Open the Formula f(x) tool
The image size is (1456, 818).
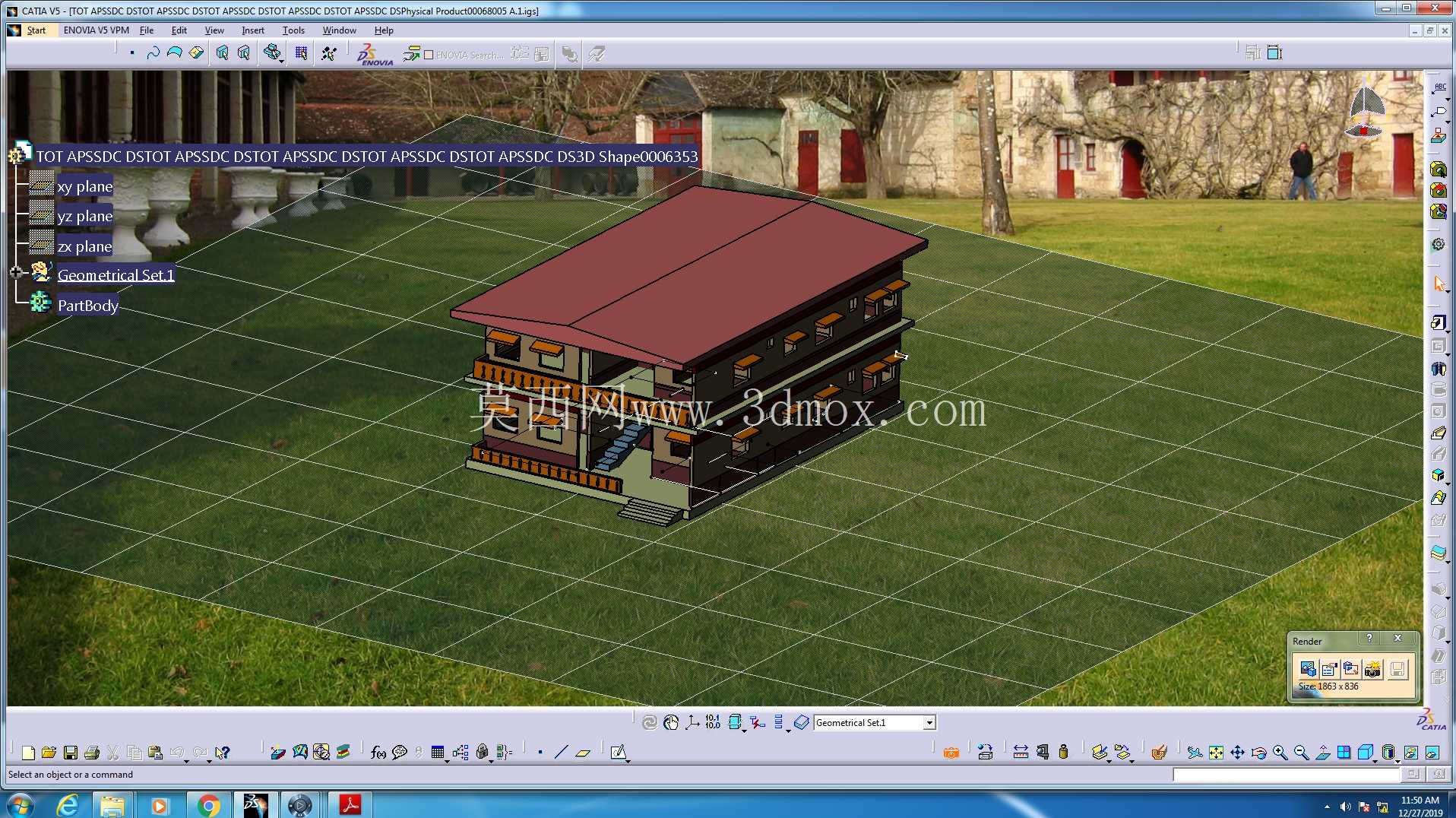378,753
